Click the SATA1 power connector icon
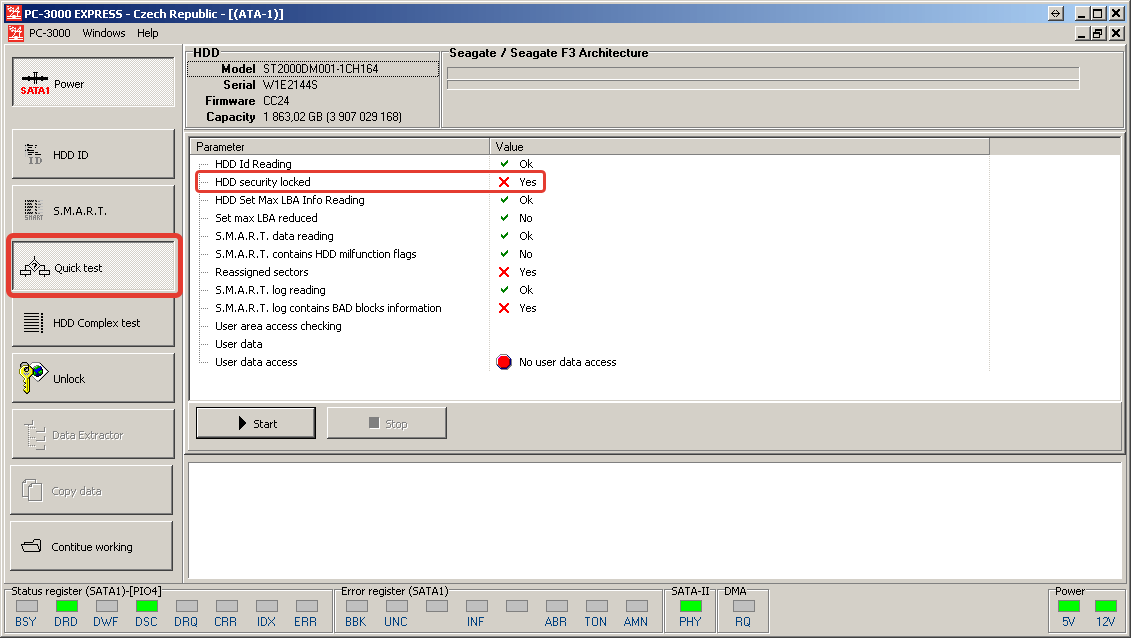1131x638 pixels. 35,83
